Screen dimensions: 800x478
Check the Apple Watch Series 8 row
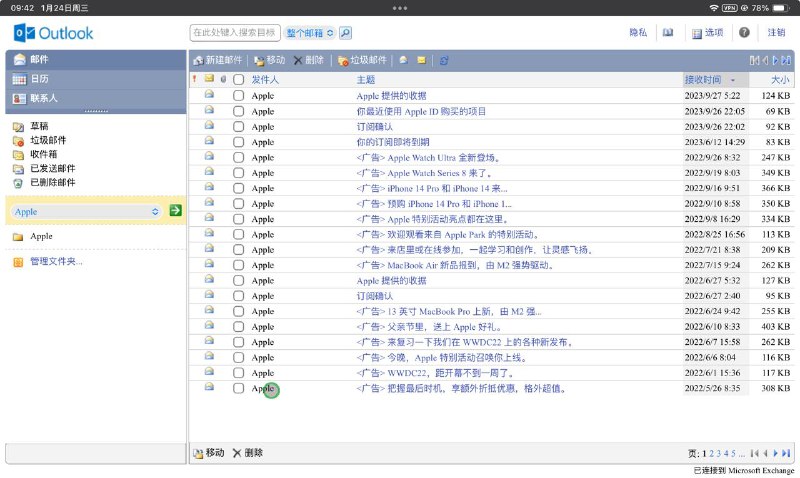(238, 173)
